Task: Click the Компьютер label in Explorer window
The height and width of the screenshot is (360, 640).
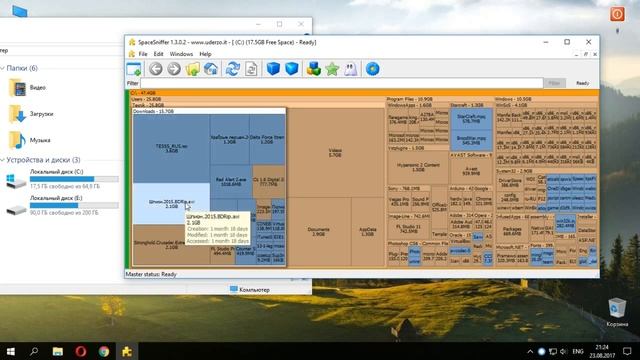Action: click(254, 290)
